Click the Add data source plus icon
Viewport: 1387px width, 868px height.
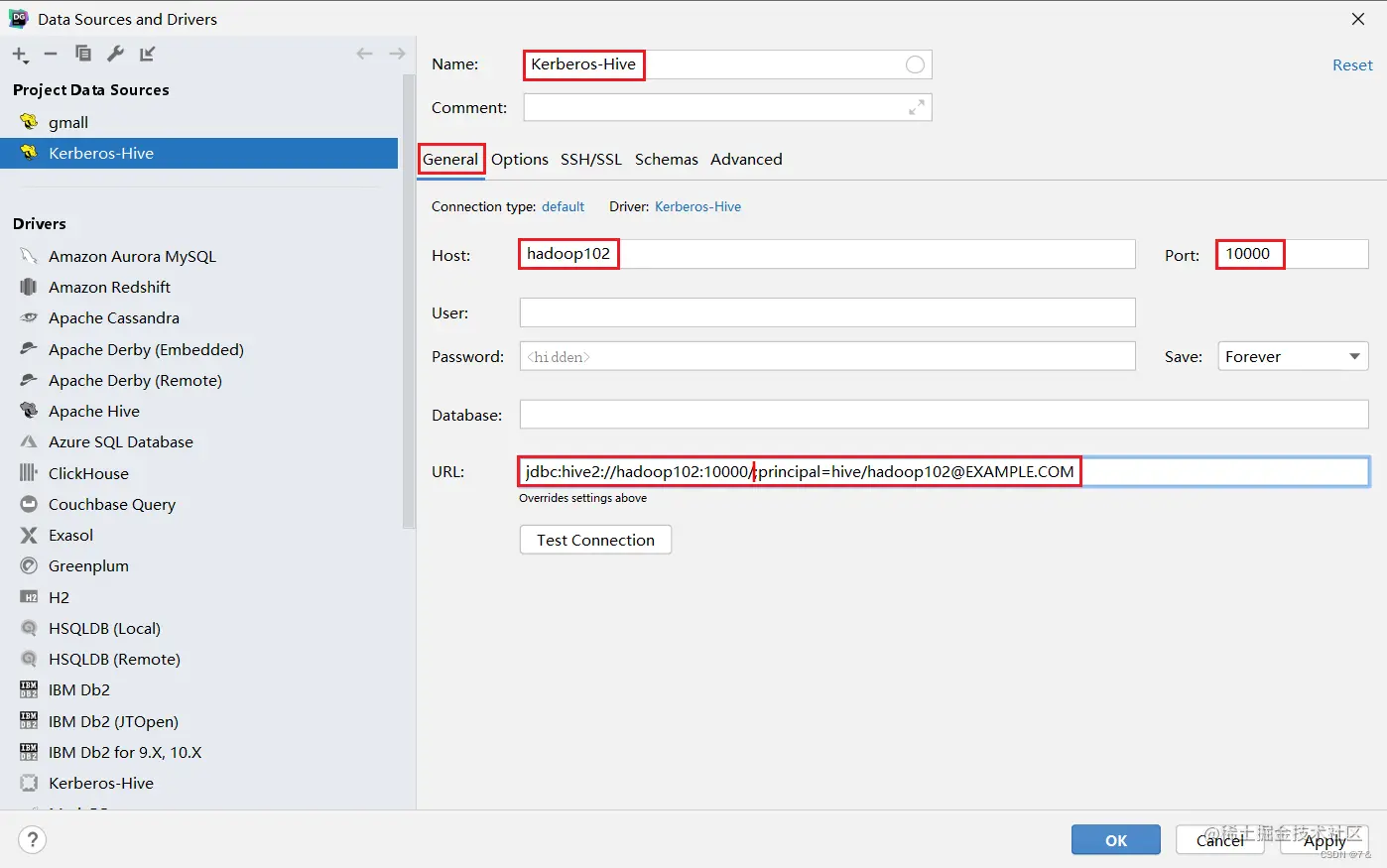(20, 55)
